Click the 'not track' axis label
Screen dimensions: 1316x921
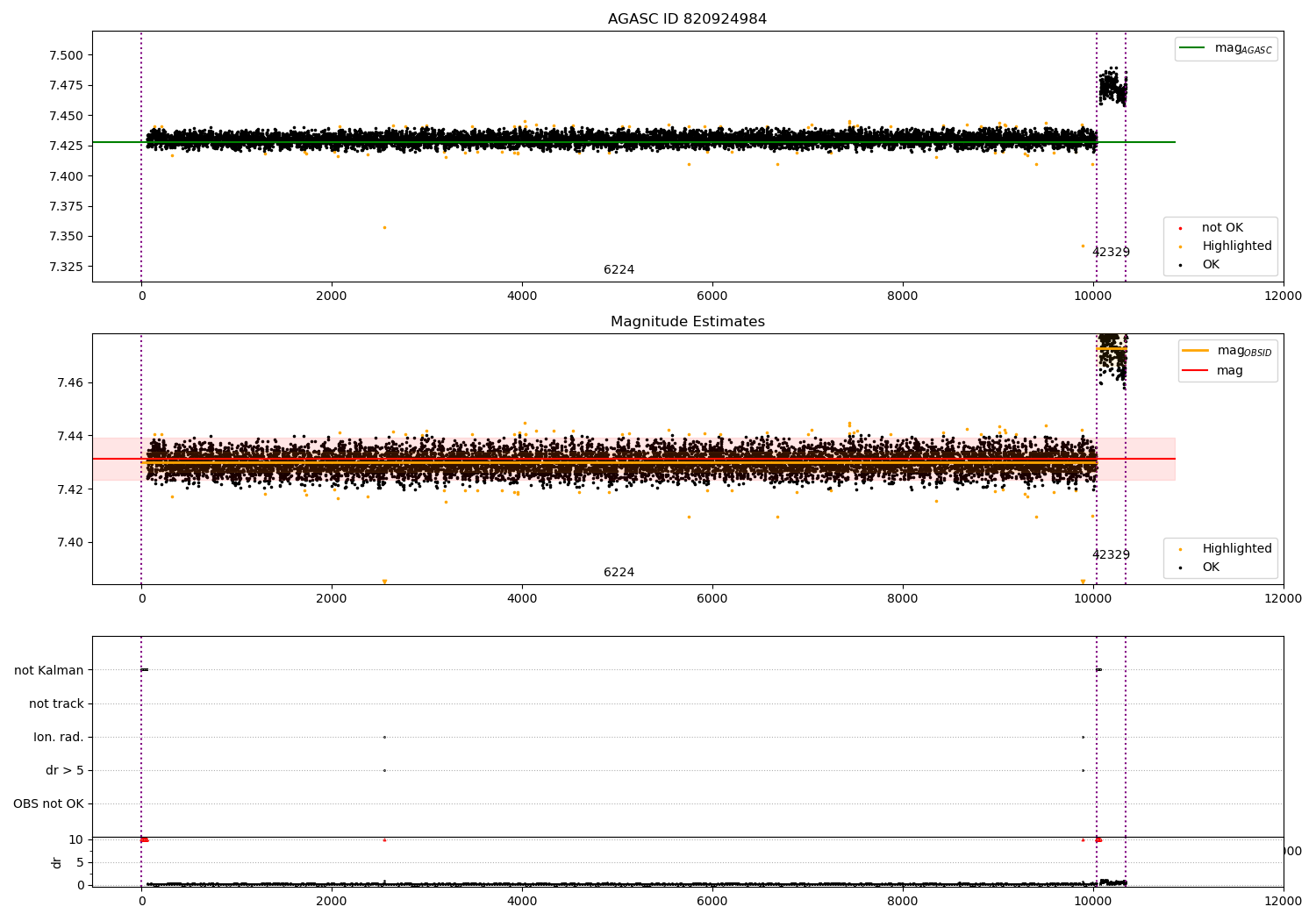pos(56,703)
